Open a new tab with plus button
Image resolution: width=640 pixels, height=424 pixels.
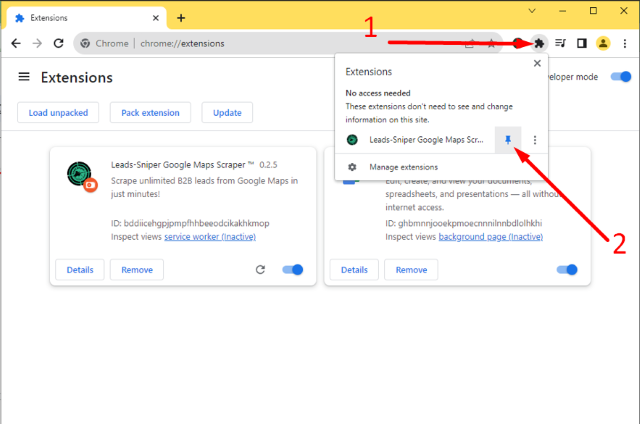point(181,18)
